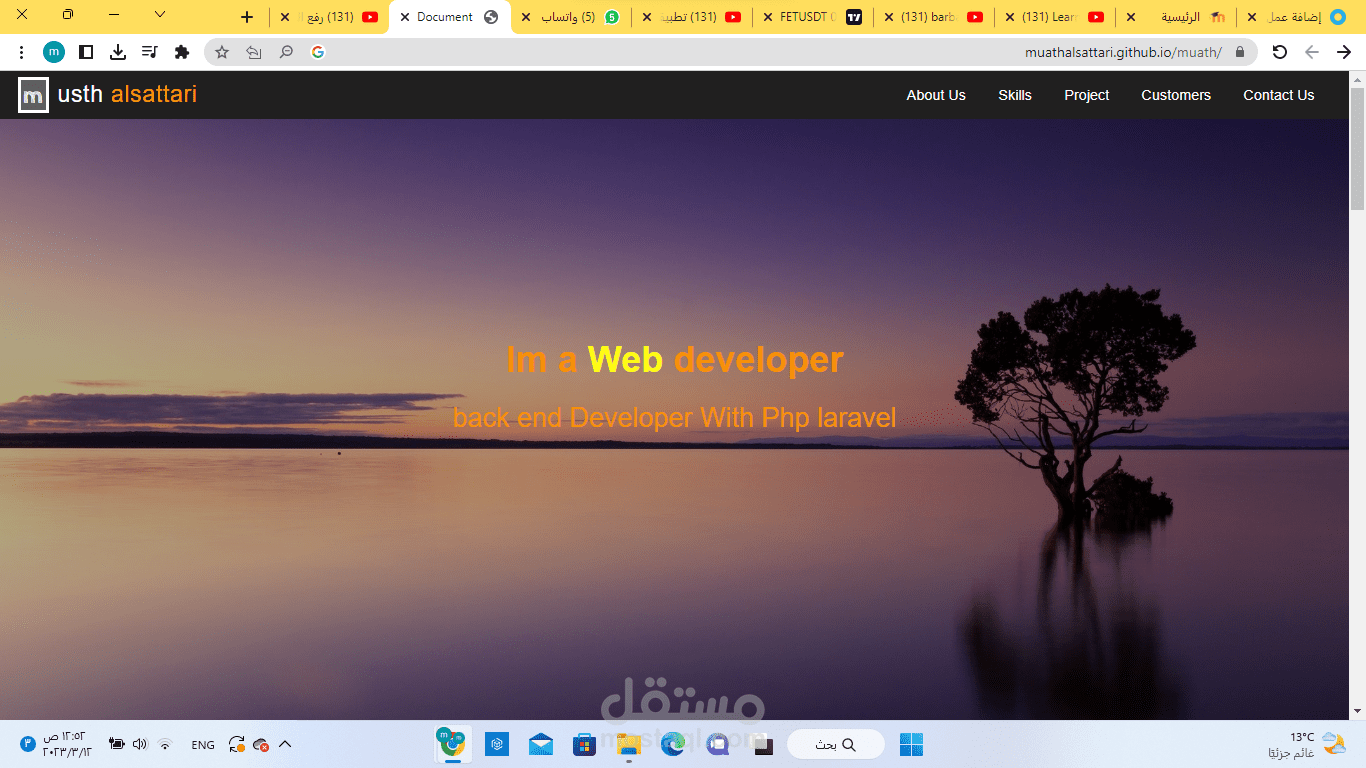Open the zoom magnifier icon in address bar
1366x768 pixels.
tap(286, 52)
